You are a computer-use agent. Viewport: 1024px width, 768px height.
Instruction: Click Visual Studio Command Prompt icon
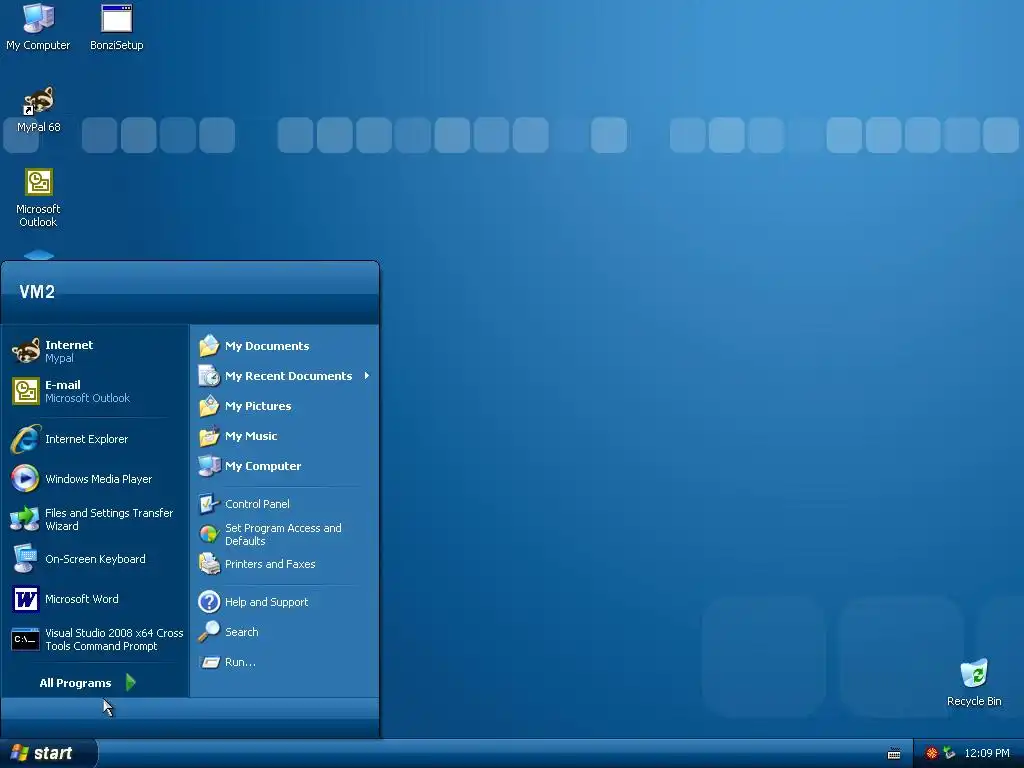point(25,639)
